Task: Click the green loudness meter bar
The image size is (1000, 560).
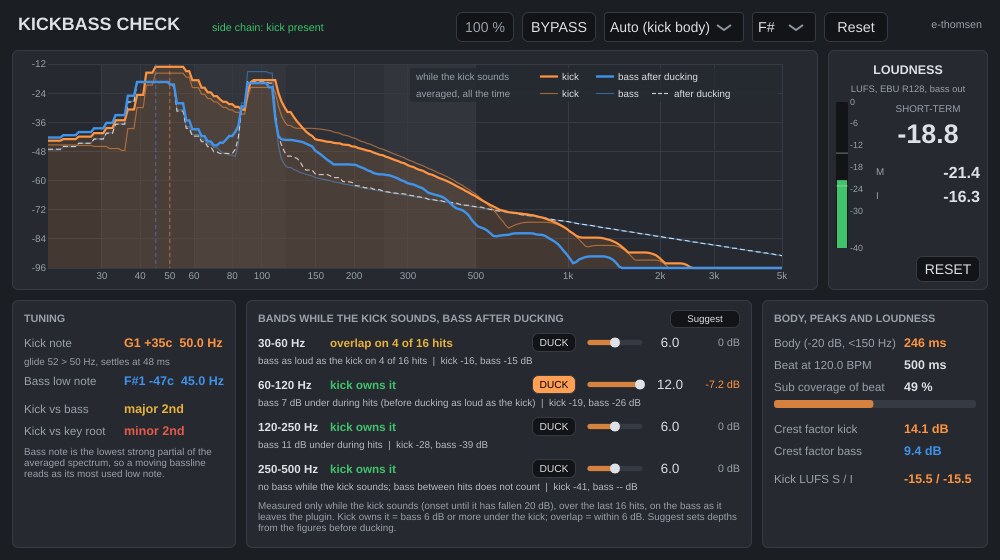Action: (842, 214)
